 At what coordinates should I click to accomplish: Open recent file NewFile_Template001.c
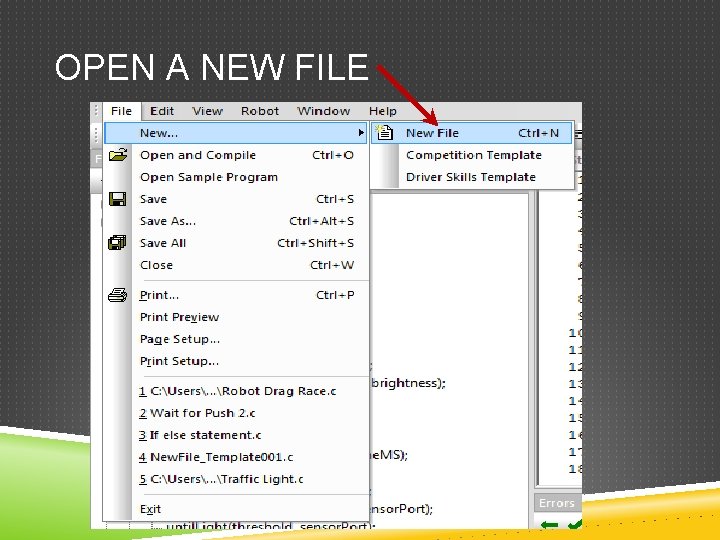click(236, 457)
